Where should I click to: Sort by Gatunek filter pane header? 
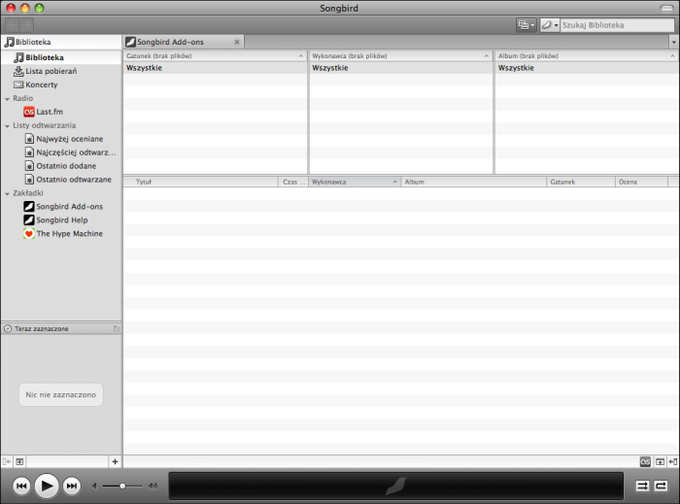[215, 56]
